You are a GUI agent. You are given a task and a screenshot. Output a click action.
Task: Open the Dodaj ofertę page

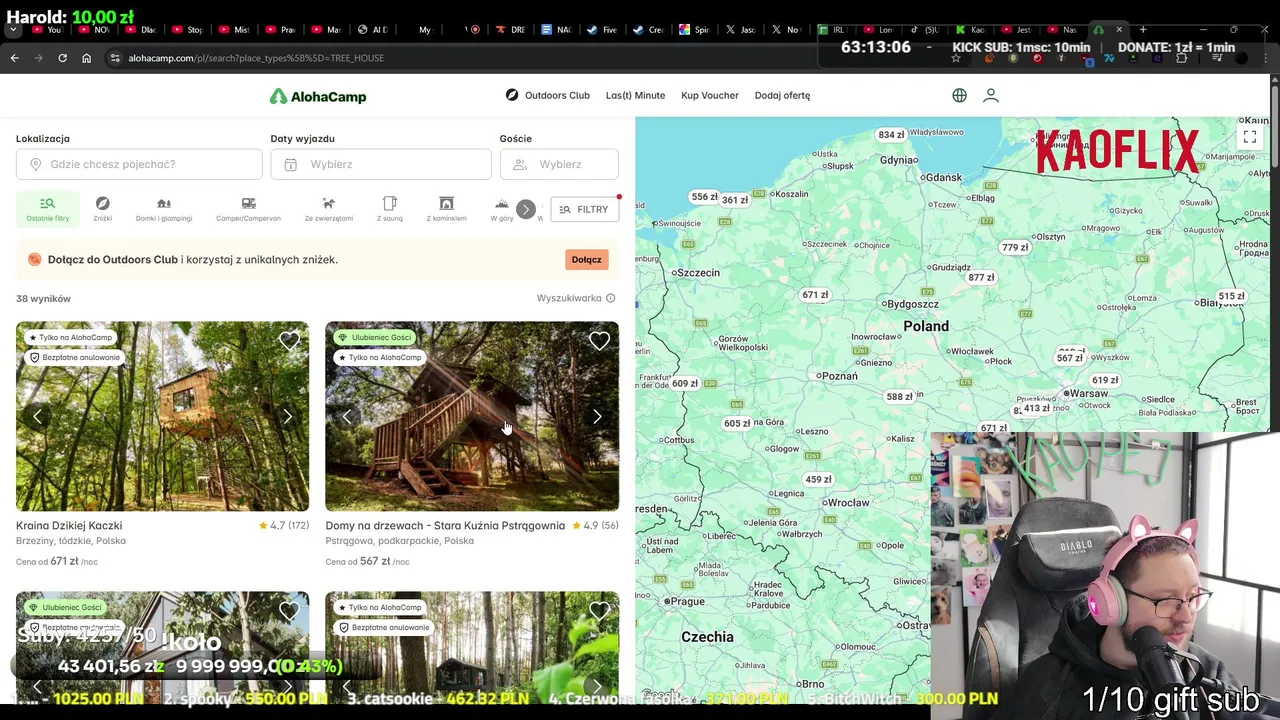(x=782, y=95)
